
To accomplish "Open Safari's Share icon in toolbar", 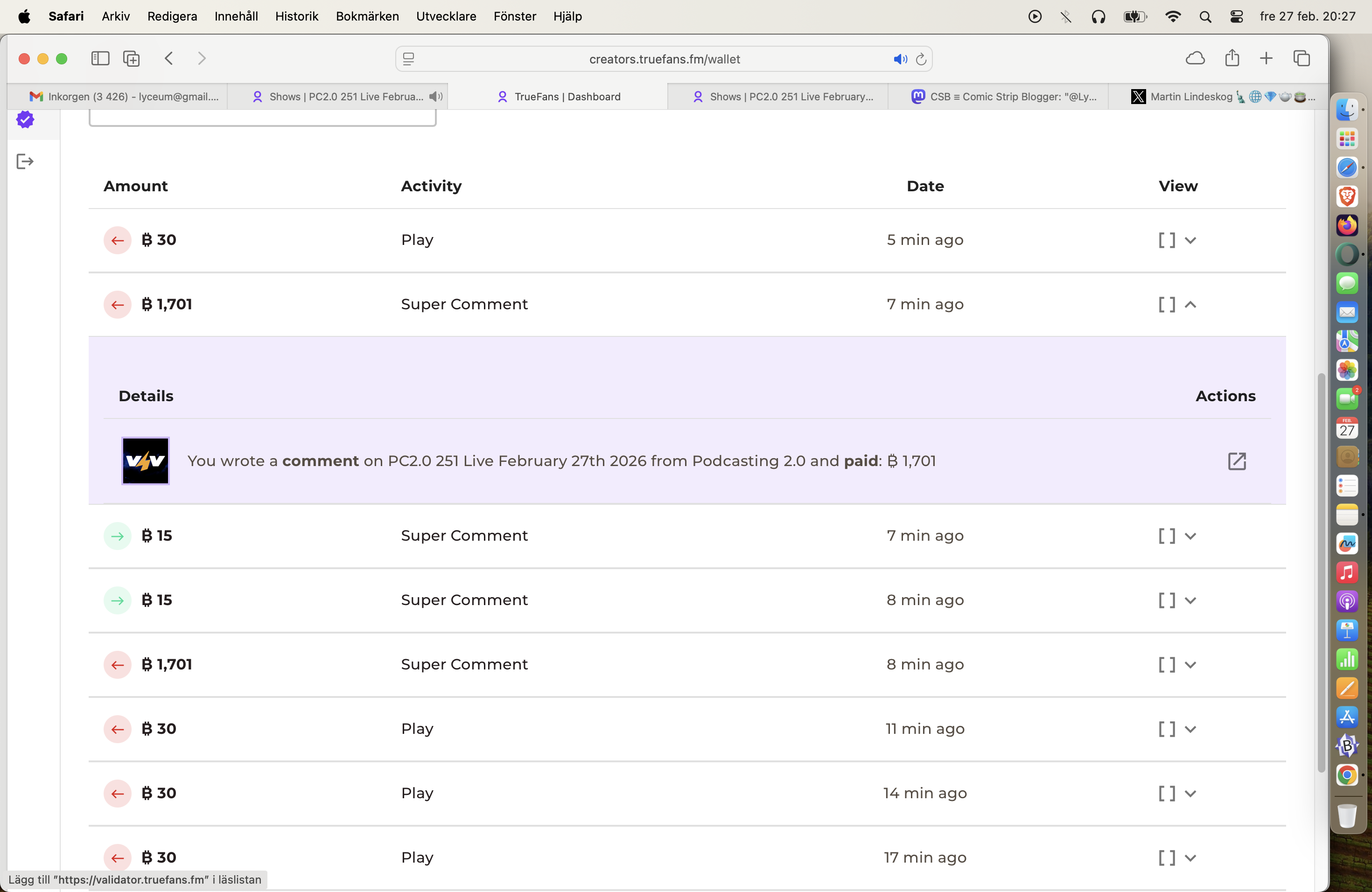I will pyautogui.click(x=1232, y=58).
